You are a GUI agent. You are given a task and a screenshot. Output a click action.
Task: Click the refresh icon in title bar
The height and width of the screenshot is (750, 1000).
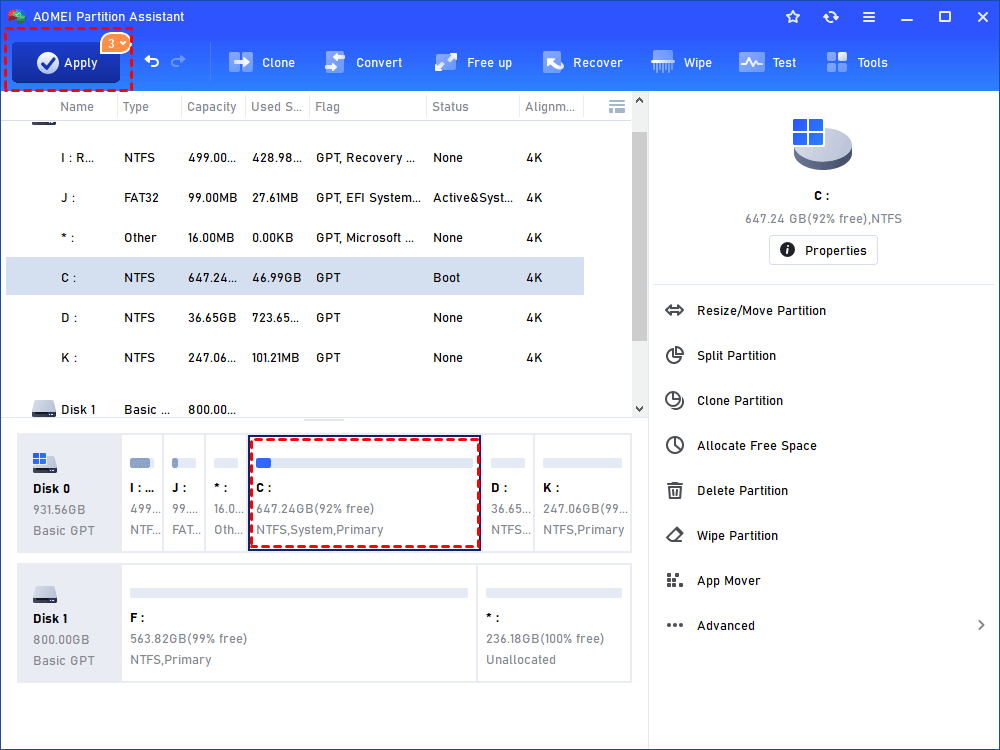(830, 17)
